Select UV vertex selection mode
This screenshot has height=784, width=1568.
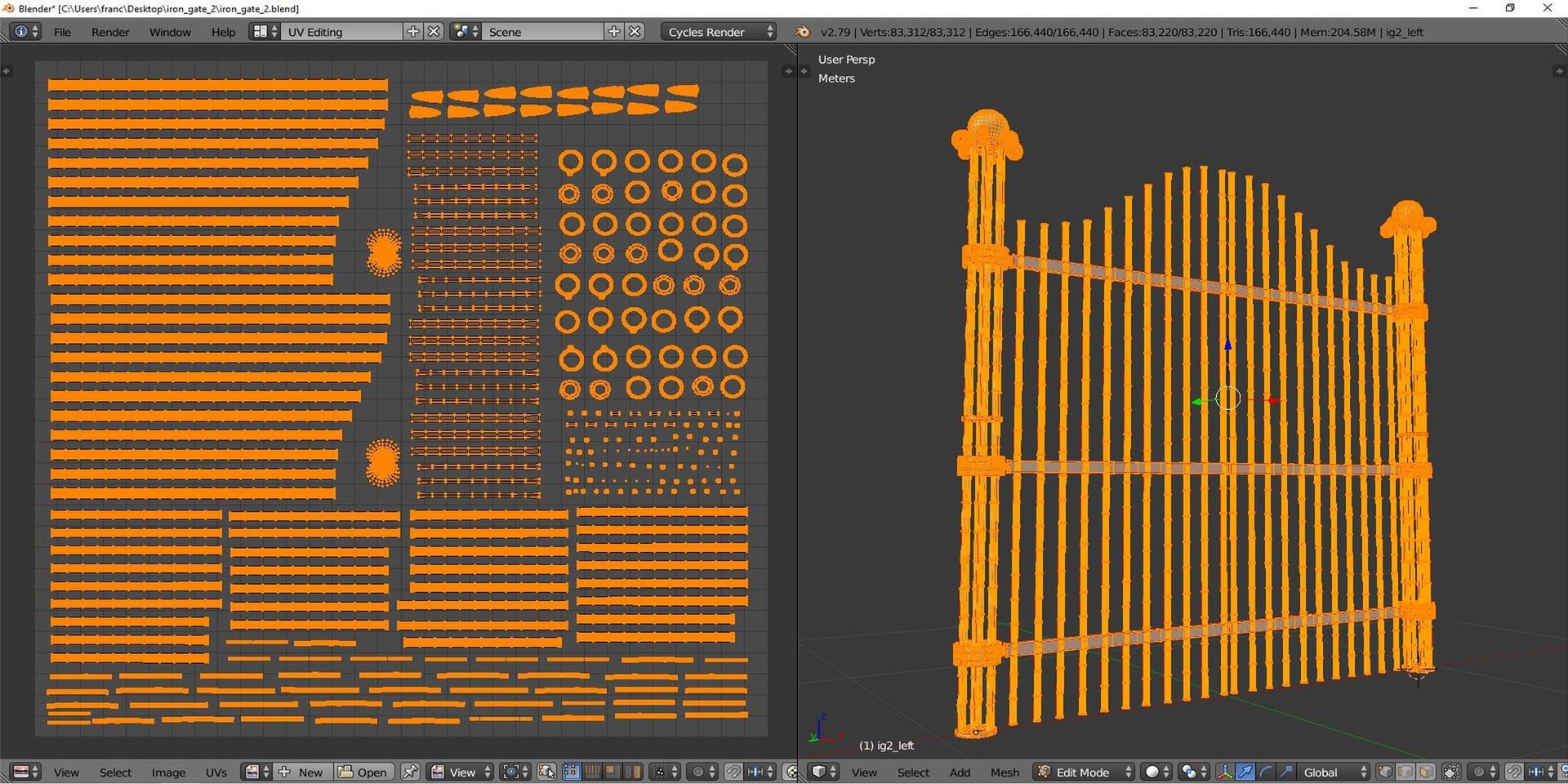tap(572, 772)
